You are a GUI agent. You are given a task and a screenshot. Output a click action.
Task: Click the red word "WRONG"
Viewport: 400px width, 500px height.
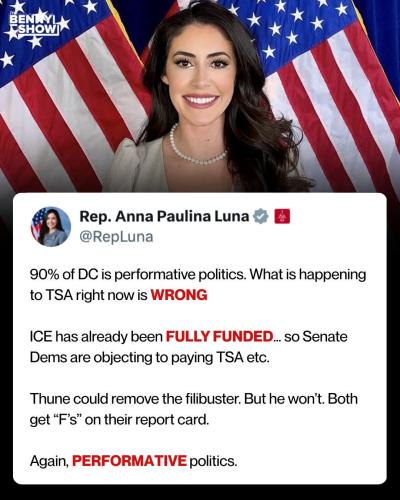click(x=179, y=295)
